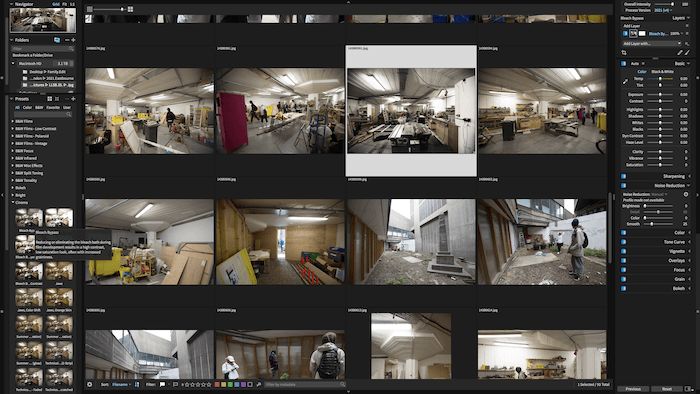Viewport: 700px width, 394px height.
Task: Open the Process Version dropdown
Action: (663, 10)
